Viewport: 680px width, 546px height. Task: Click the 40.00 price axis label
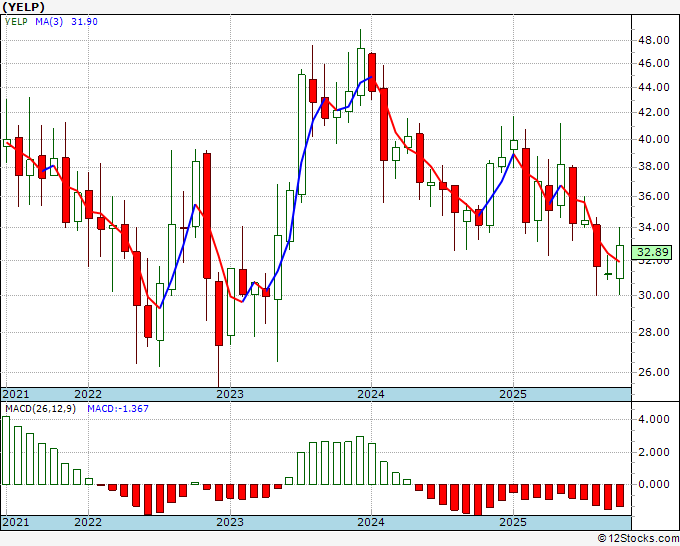(x=653, y=139)
